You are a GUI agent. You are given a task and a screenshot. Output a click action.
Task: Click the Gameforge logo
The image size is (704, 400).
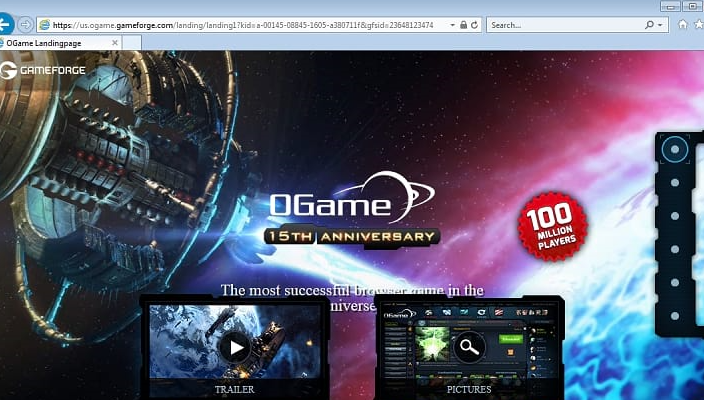tap(42, 70)
